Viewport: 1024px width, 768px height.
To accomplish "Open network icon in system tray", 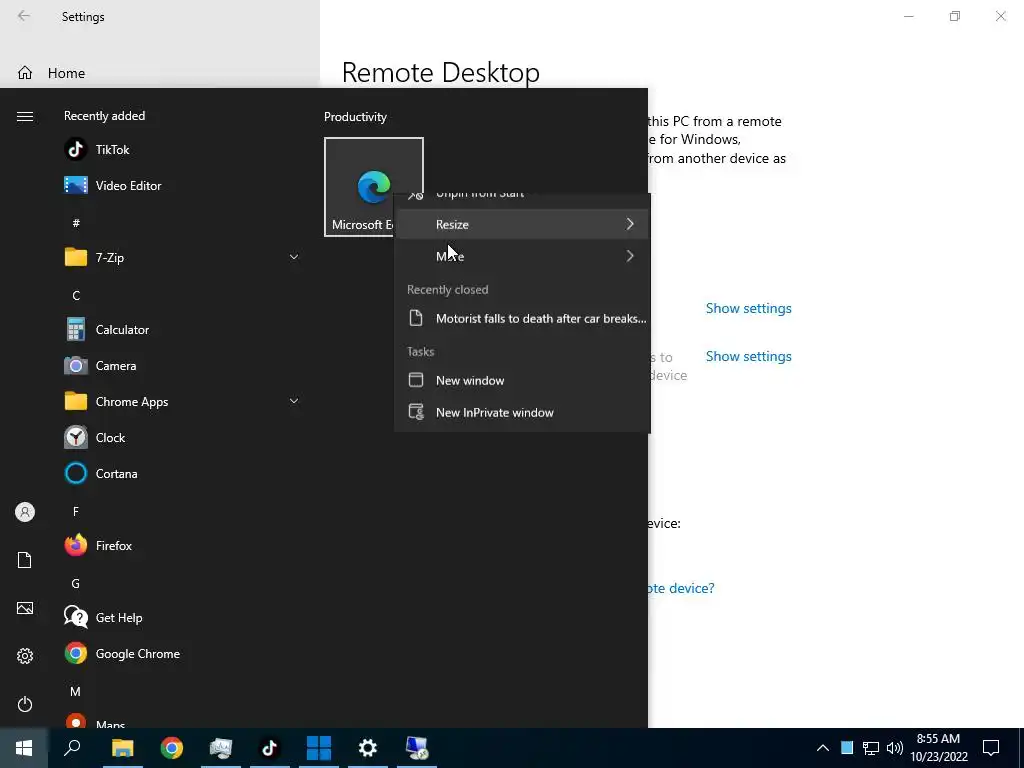I will click(x=871, y=748).
